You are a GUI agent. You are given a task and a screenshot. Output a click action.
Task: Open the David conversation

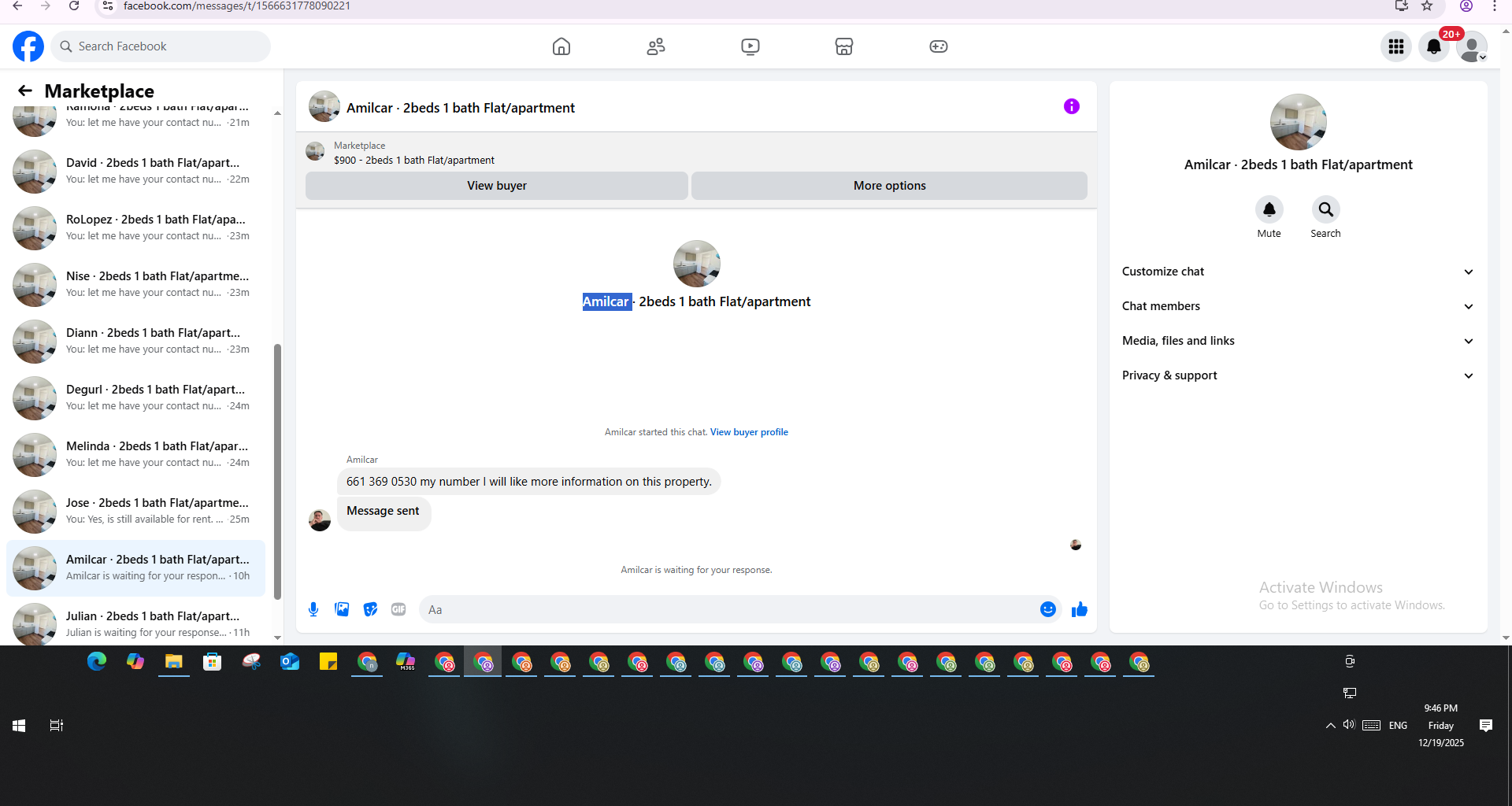click(x=135, y=171)
